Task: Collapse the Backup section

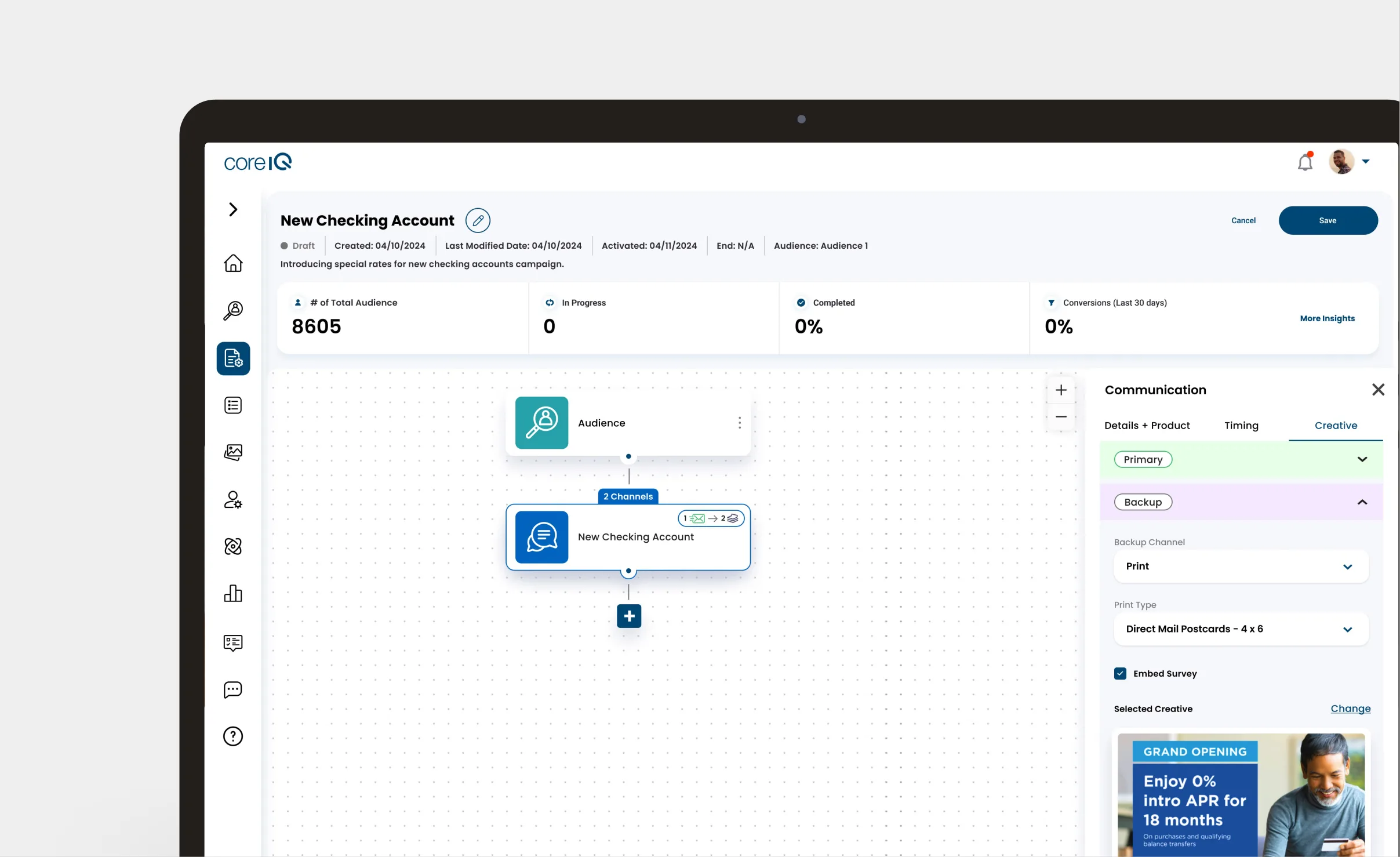Action: pyautogui.click(x=1241, y=502)
